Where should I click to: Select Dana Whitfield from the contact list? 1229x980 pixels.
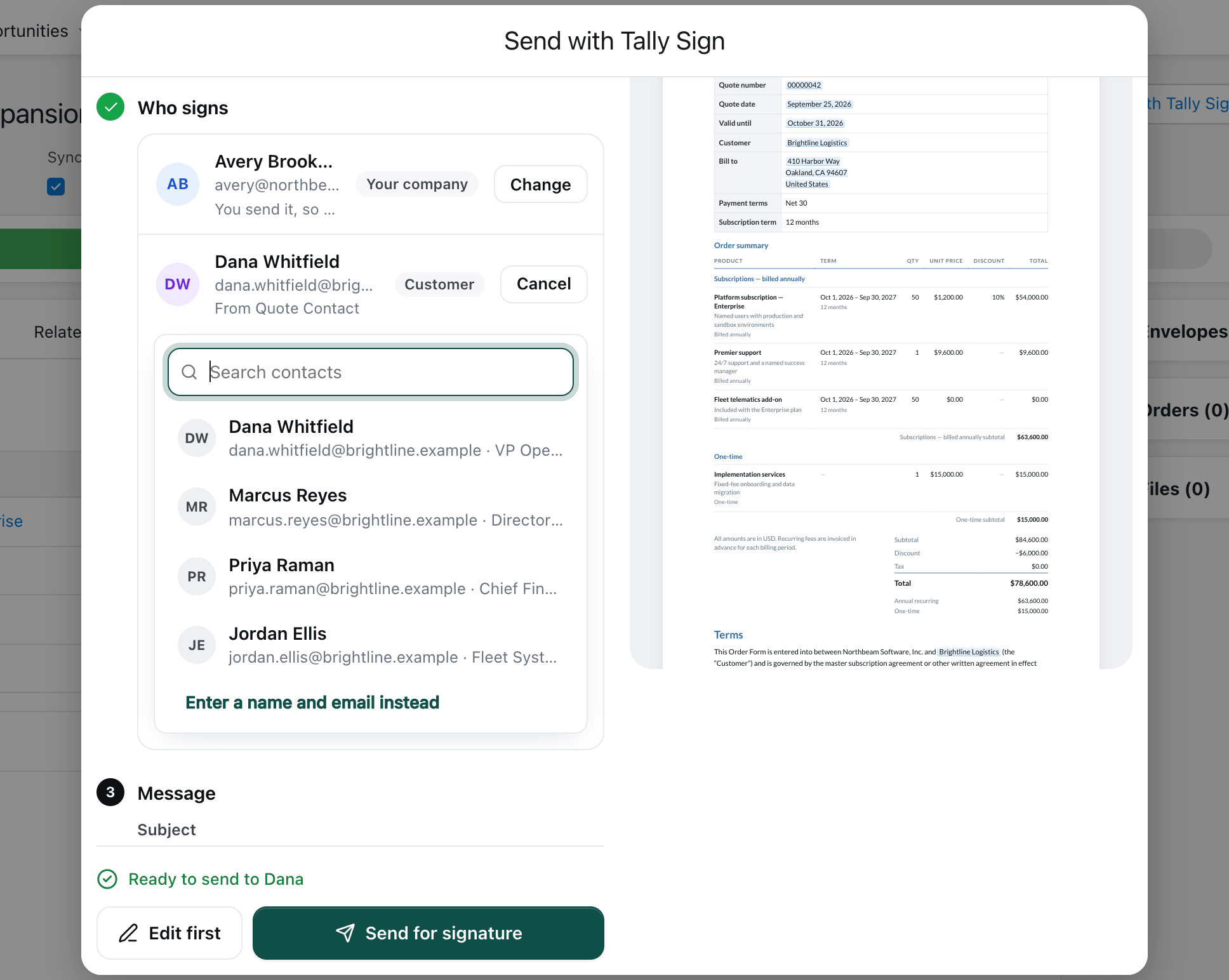click(371, 438)
